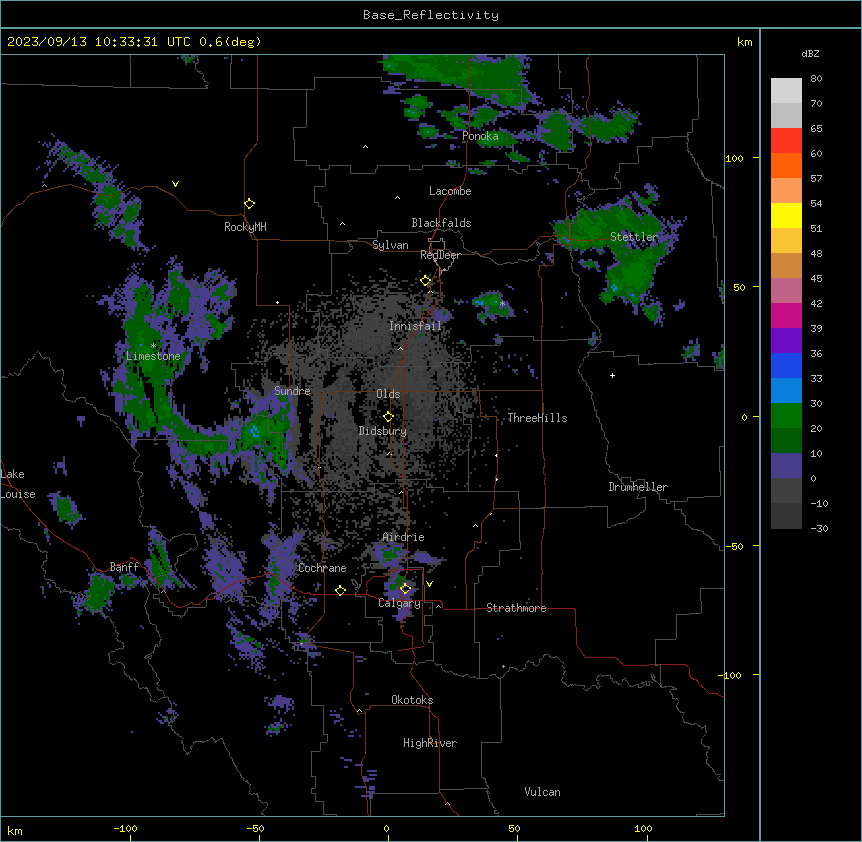
Task: Click the magenta 39-42 dBZ legend swatch
Action: (786, 316)
